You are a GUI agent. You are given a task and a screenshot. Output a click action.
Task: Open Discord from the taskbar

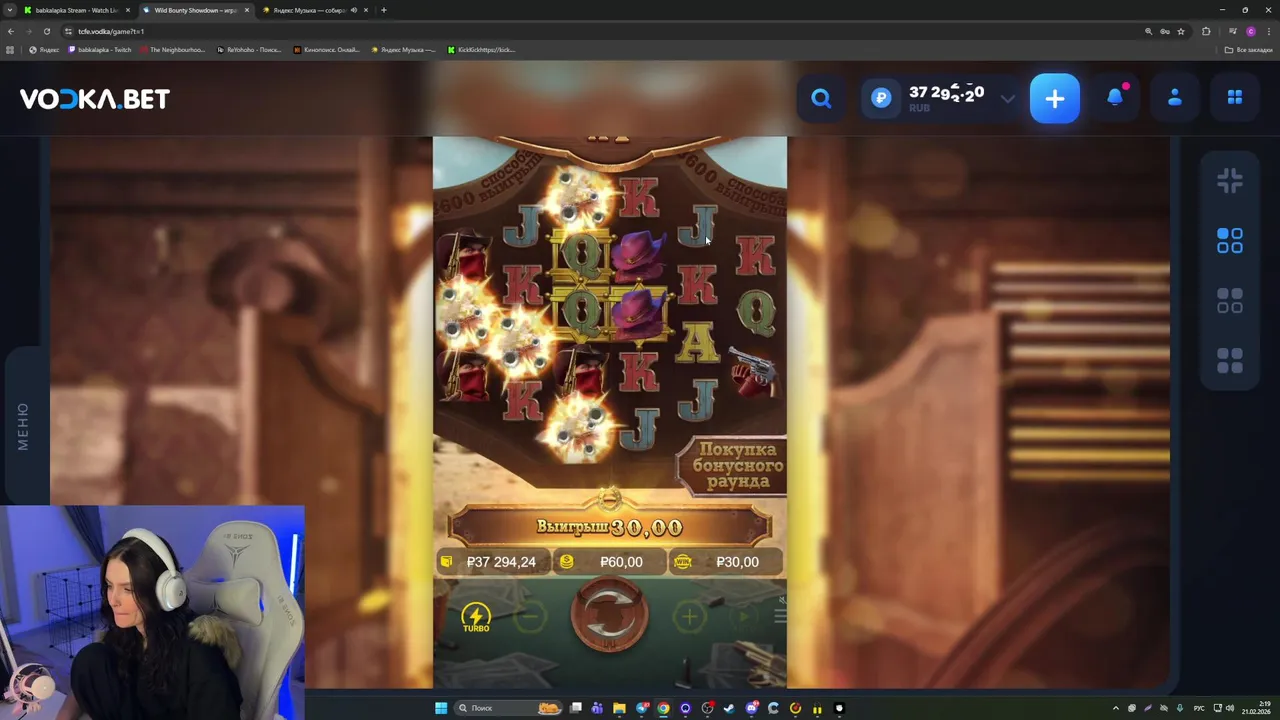(751, 708)
